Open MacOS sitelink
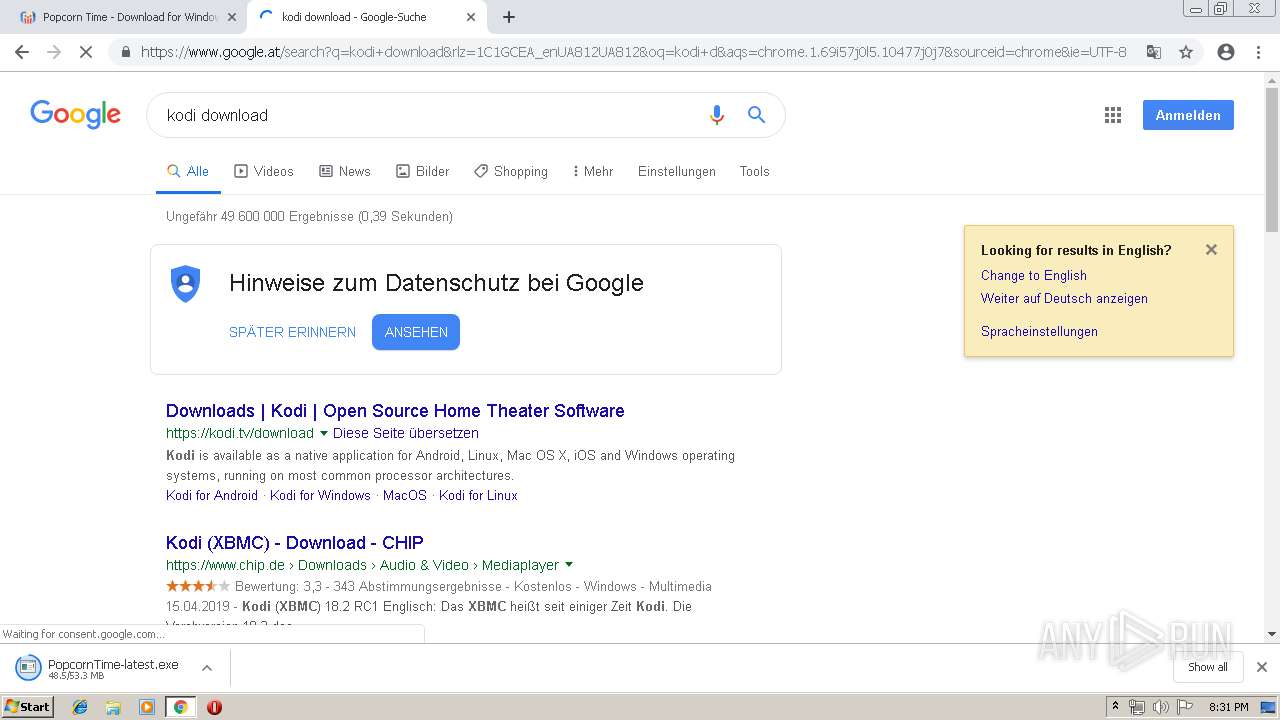The image size is (1280, 720). coord(405,496)
